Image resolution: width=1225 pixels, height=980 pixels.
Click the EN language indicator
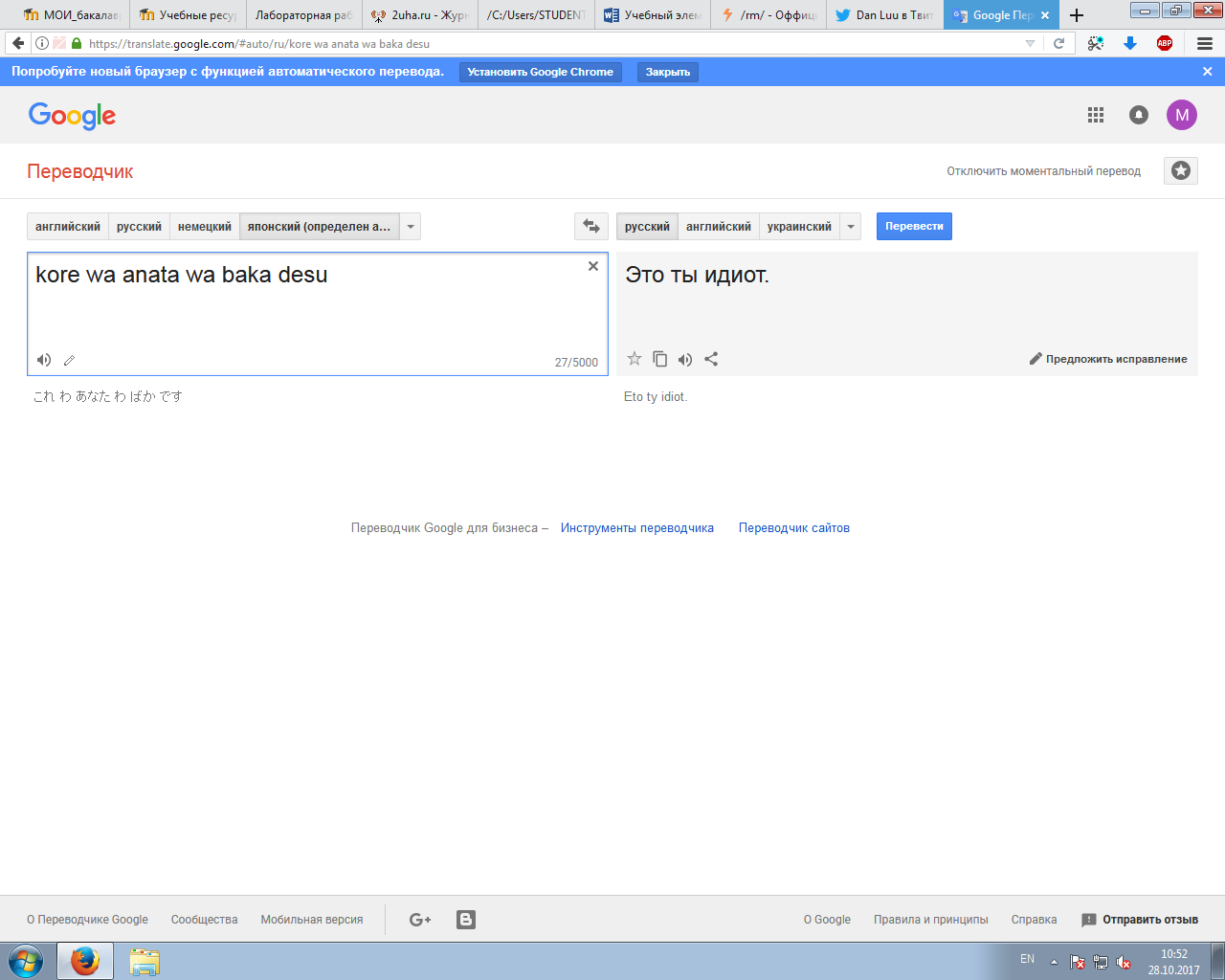click(x=1027, y=959)
